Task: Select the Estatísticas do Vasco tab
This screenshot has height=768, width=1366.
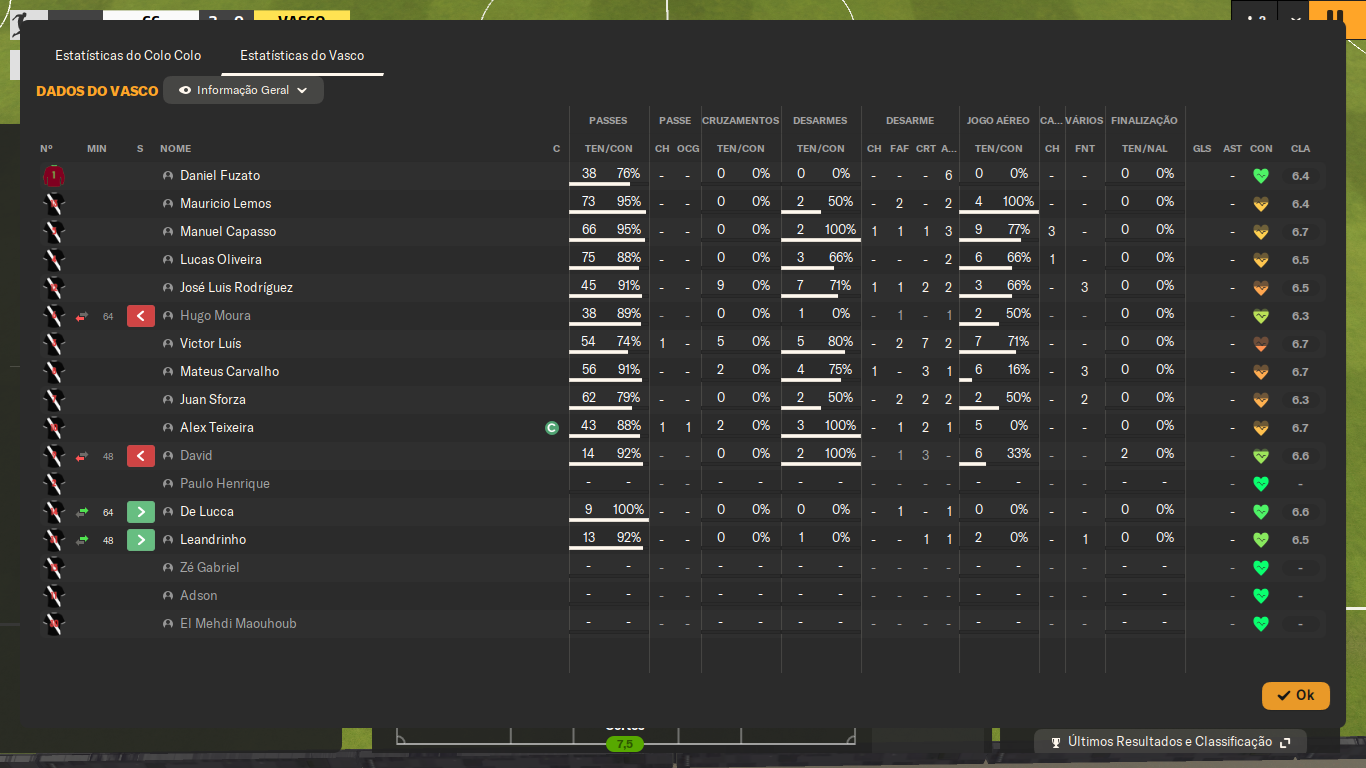Action: click(302, 56)
